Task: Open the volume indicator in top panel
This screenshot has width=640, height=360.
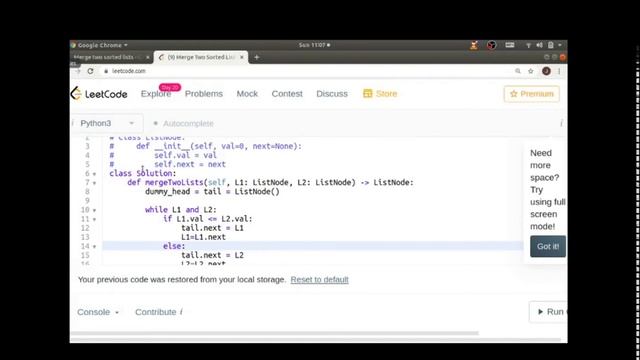Action: (539, 45)
